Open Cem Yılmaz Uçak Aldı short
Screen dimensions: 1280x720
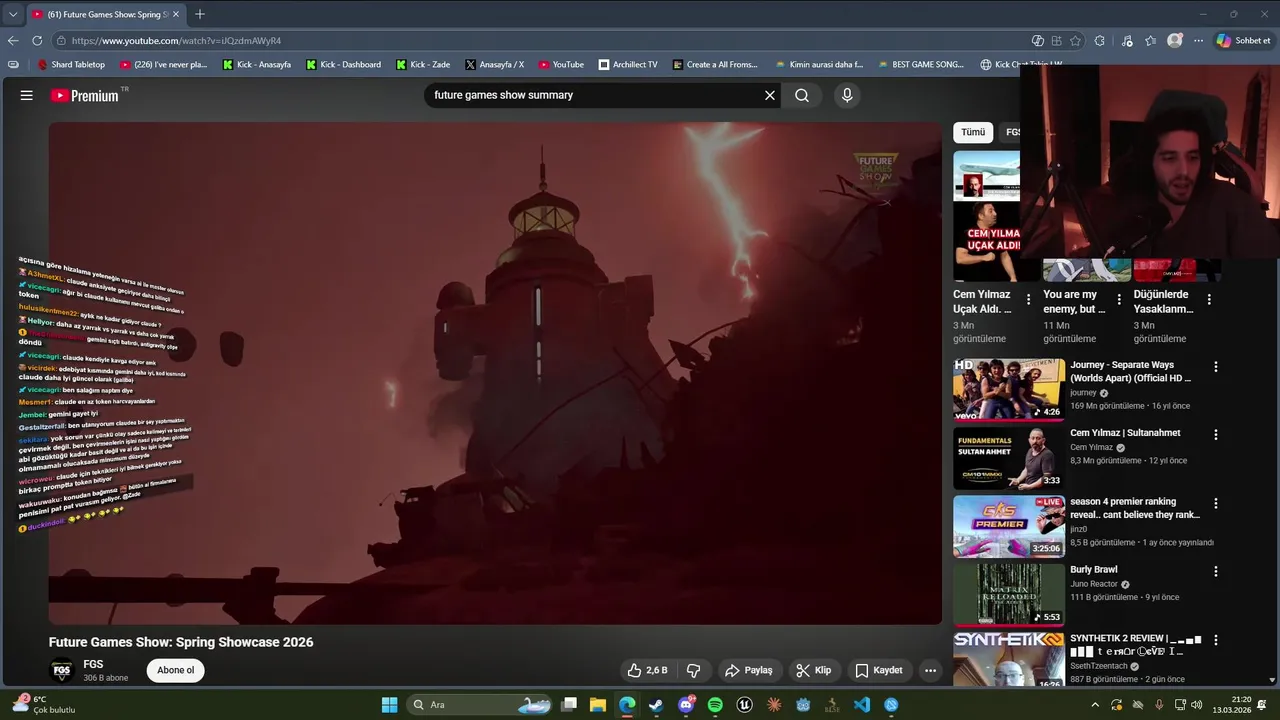coord(987,215)
